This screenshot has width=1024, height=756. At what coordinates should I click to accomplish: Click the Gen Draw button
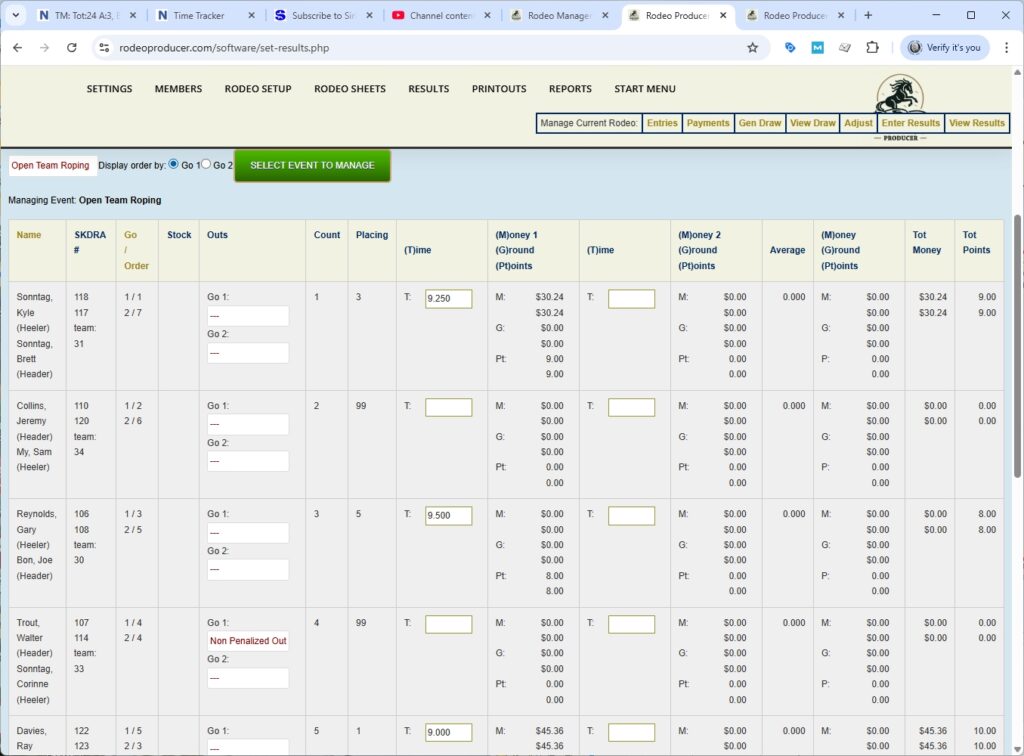(760, 123)
